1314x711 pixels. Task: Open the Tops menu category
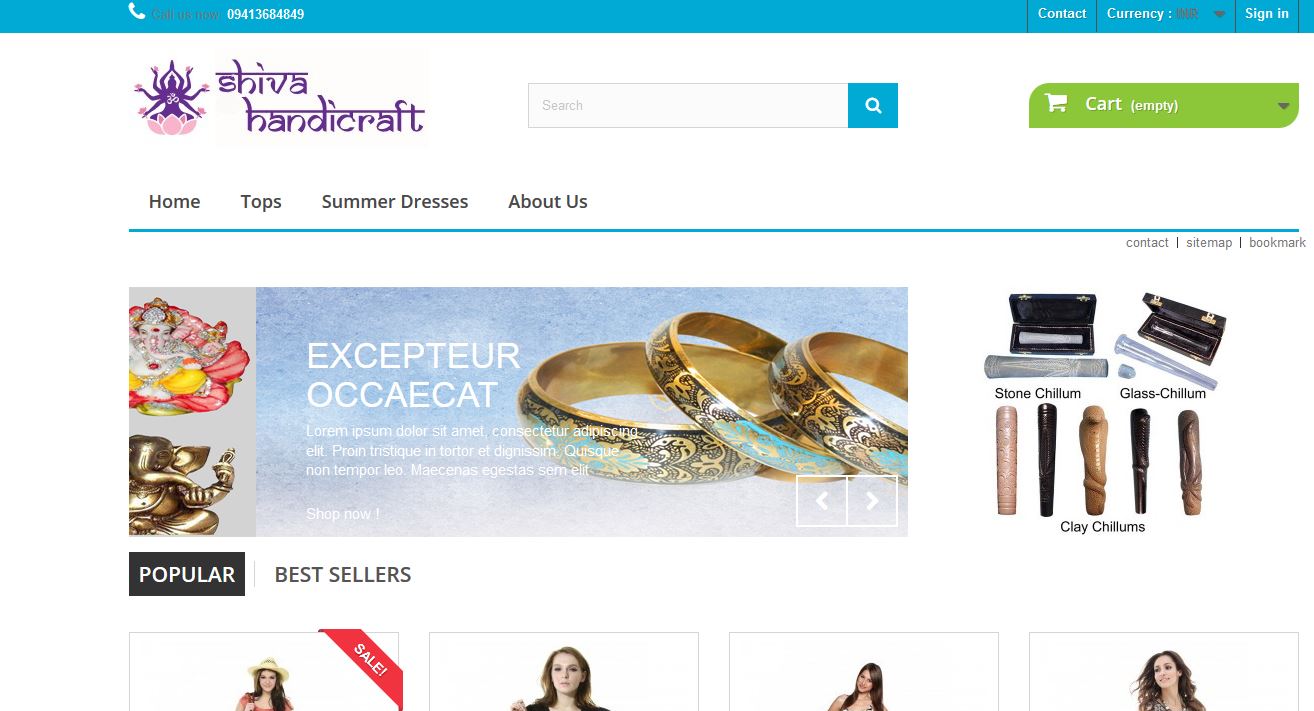pyautogui.click(x=261, y=201)
